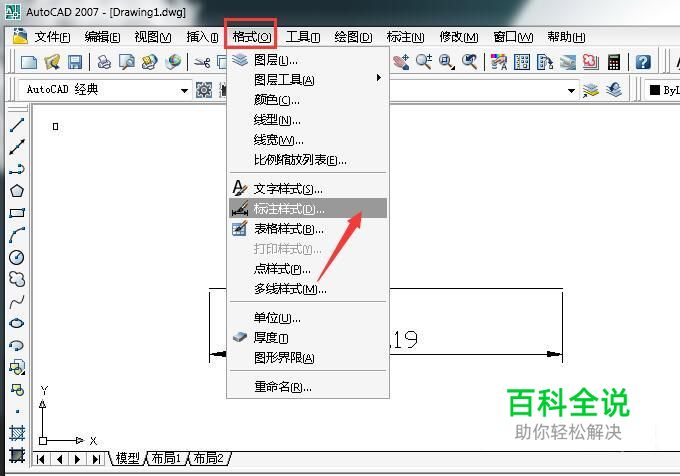
Task: Click the Cut scissors icon
Action: pyautogui.click(x=202, y=63)
